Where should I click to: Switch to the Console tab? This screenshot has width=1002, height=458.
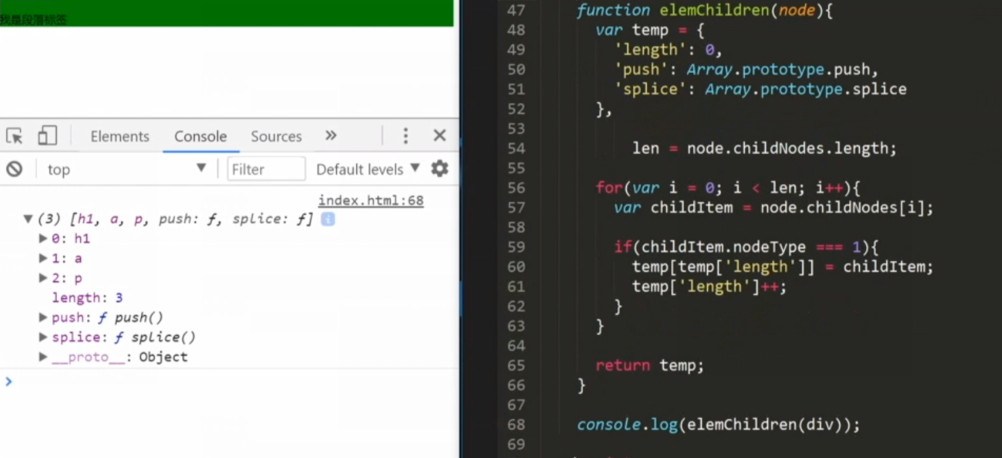(201, 136)
